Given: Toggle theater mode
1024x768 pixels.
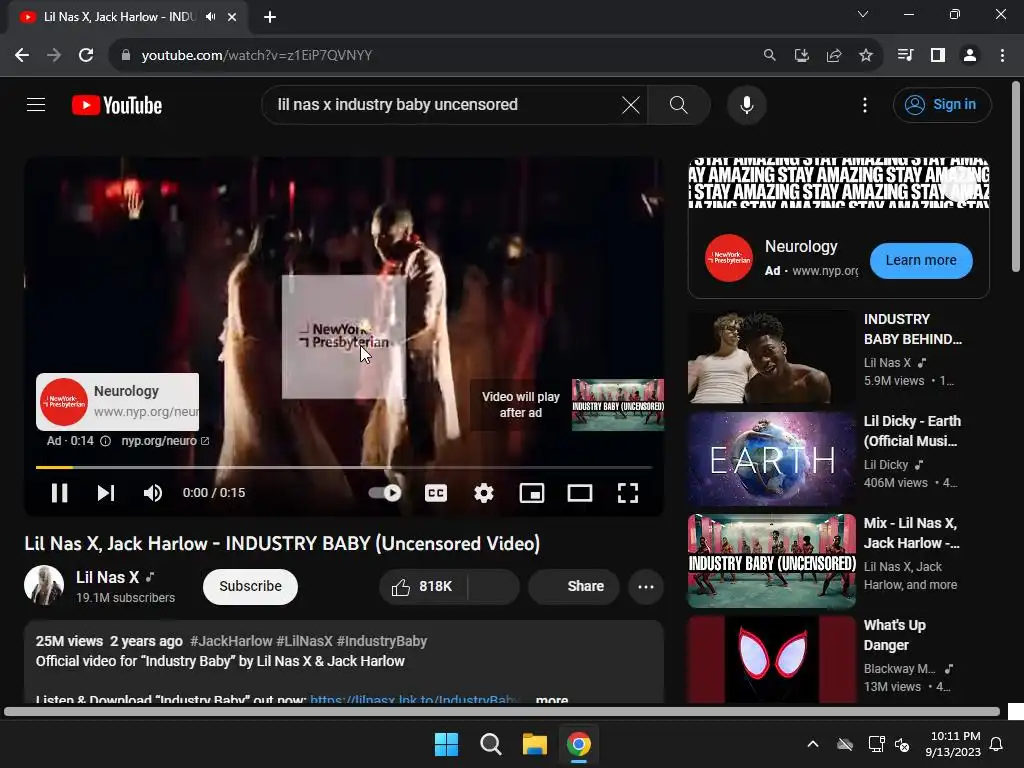Looking at the screenshot, I should coord(579,493).
